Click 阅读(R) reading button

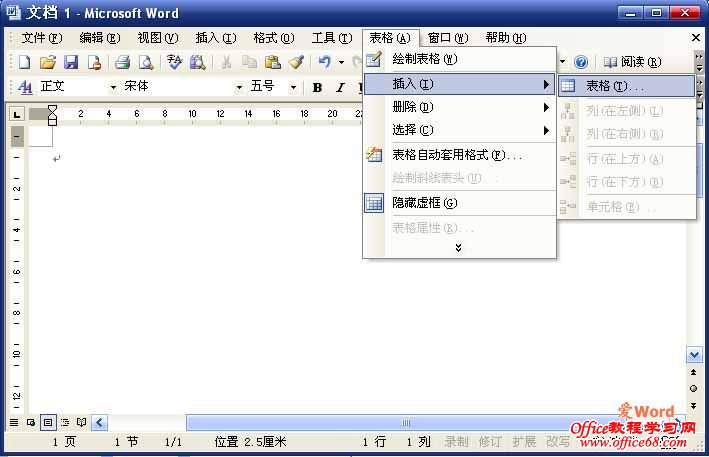point(632,62)
